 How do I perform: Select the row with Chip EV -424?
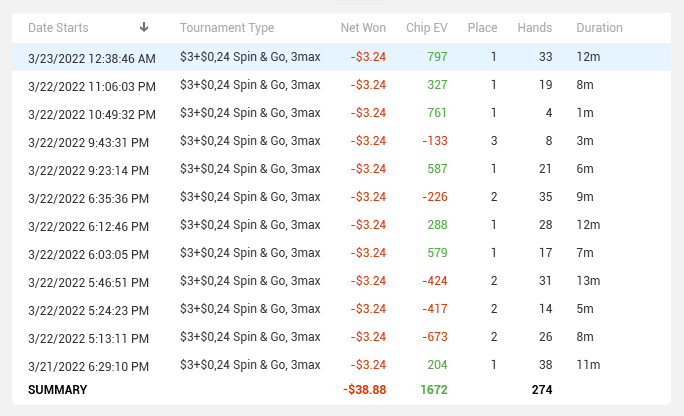(341, 281)
